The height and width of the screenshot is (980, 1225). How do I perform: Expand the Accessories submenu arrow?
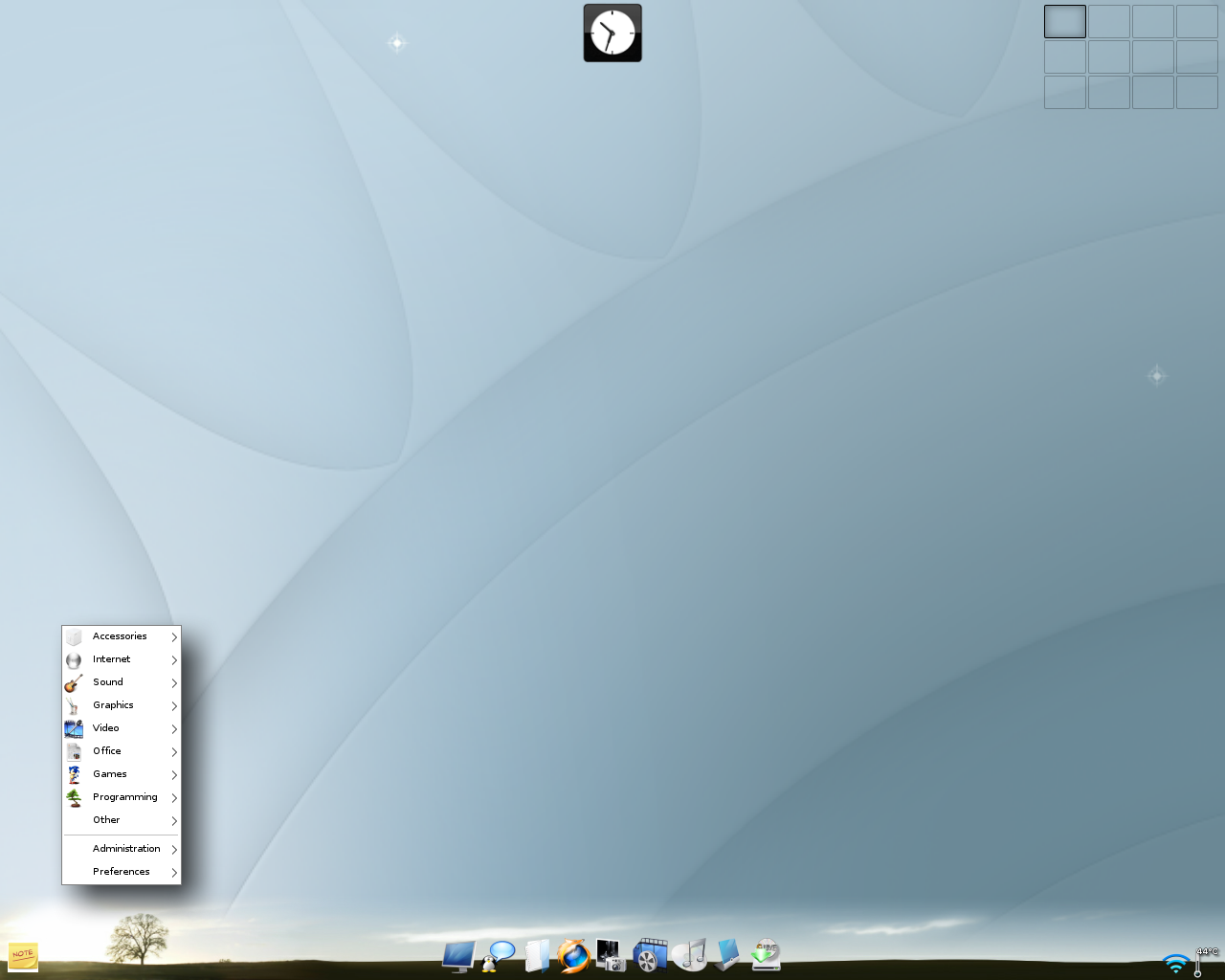174,637
